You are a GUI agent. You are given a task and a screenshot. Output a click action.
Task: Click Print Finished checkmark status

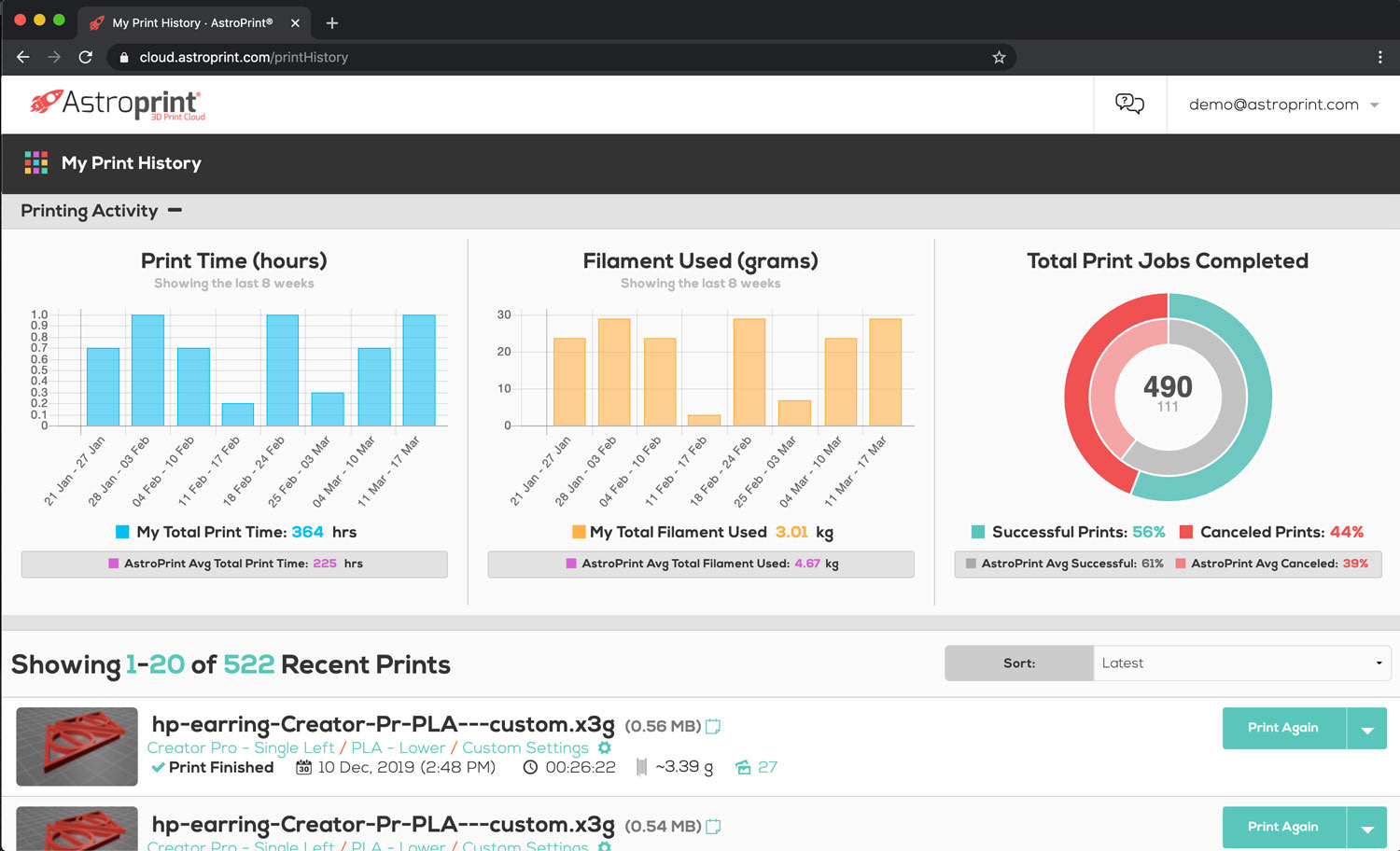(x=213, y=767)
